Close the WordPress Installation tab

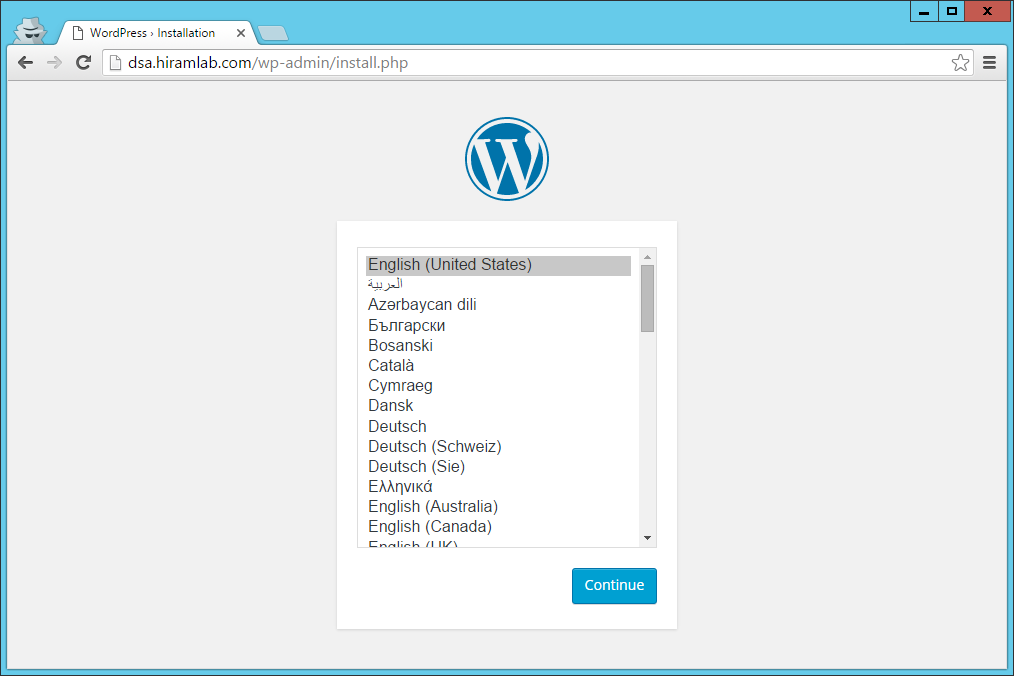[x=241, y=33]
